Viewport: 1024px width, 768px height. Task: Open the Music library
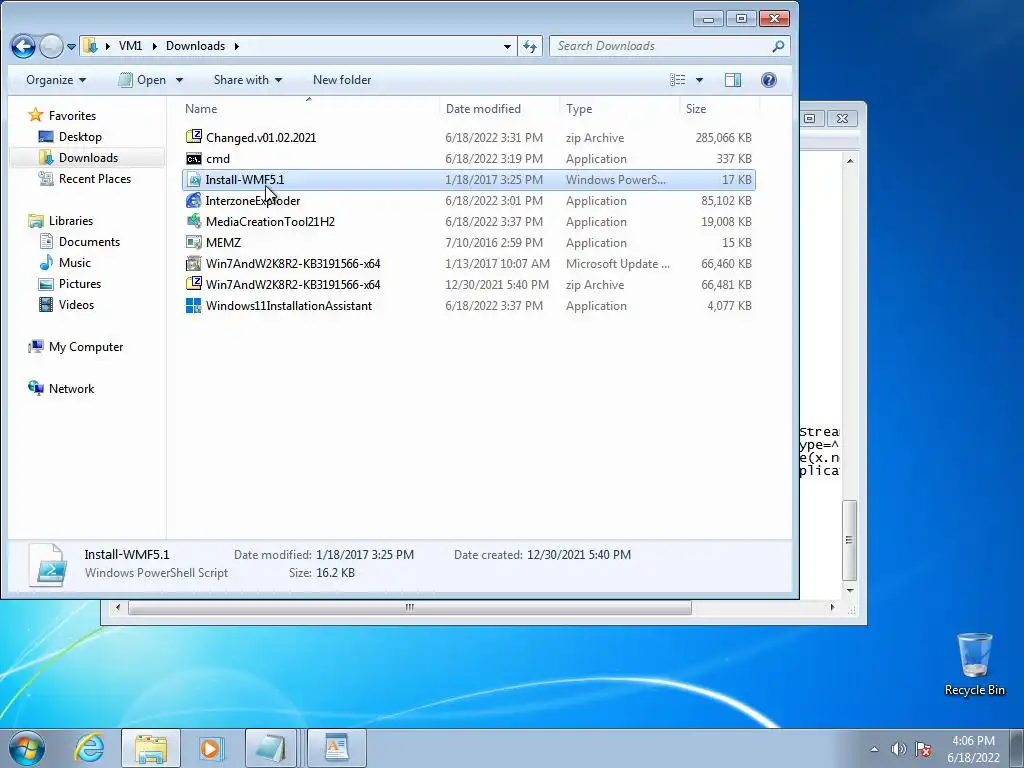(74, 263)
